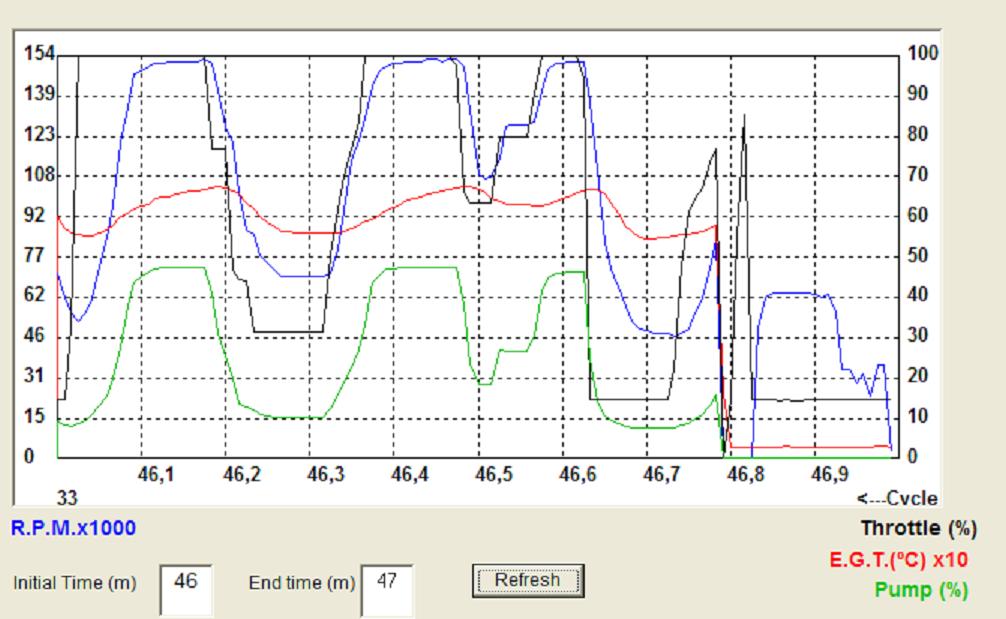1006x619 pixels.
Task: Select the 46,7 time axis marker
Action: point(661,475)
